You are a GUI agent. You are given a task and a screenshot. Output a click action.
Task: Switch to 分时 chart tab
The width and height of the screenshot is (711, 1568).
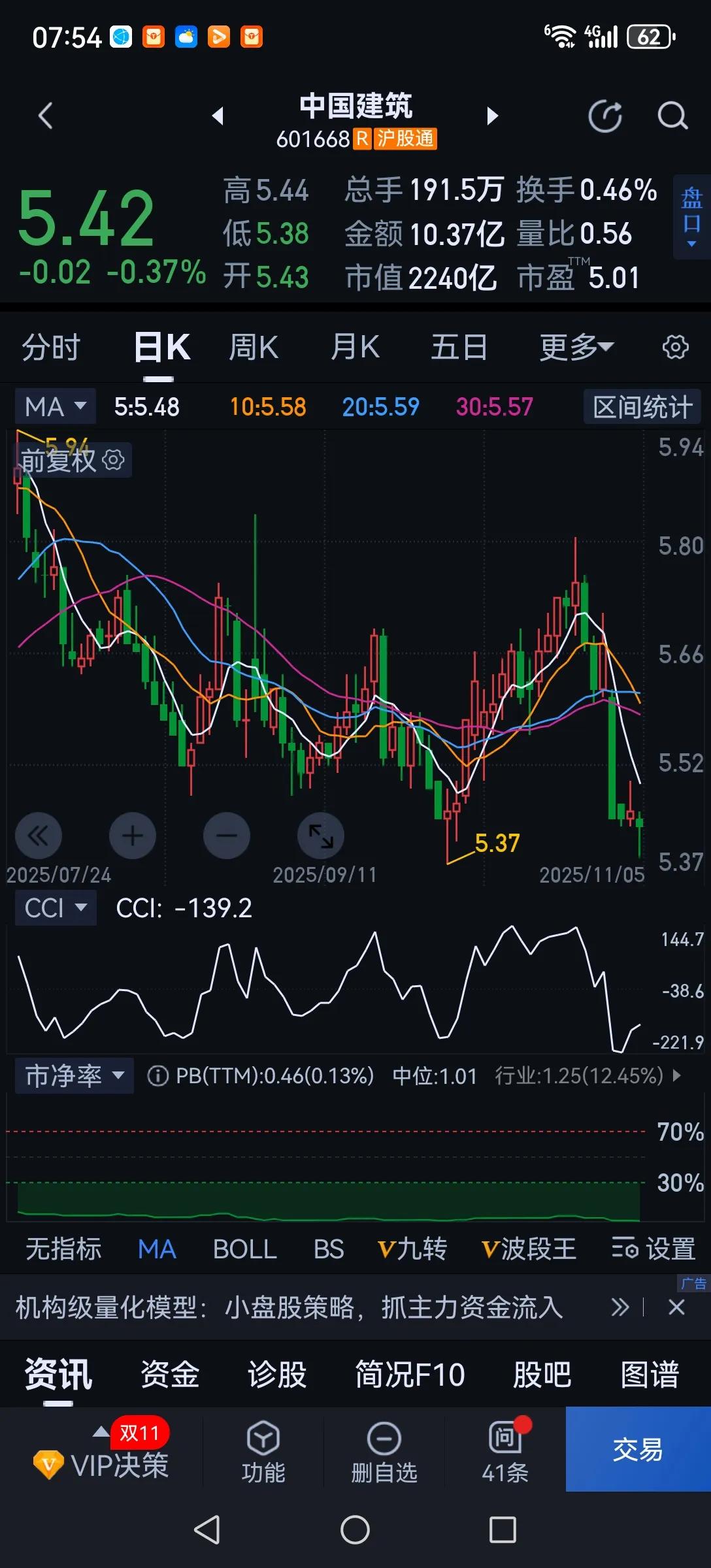click(x=51, y=347)
